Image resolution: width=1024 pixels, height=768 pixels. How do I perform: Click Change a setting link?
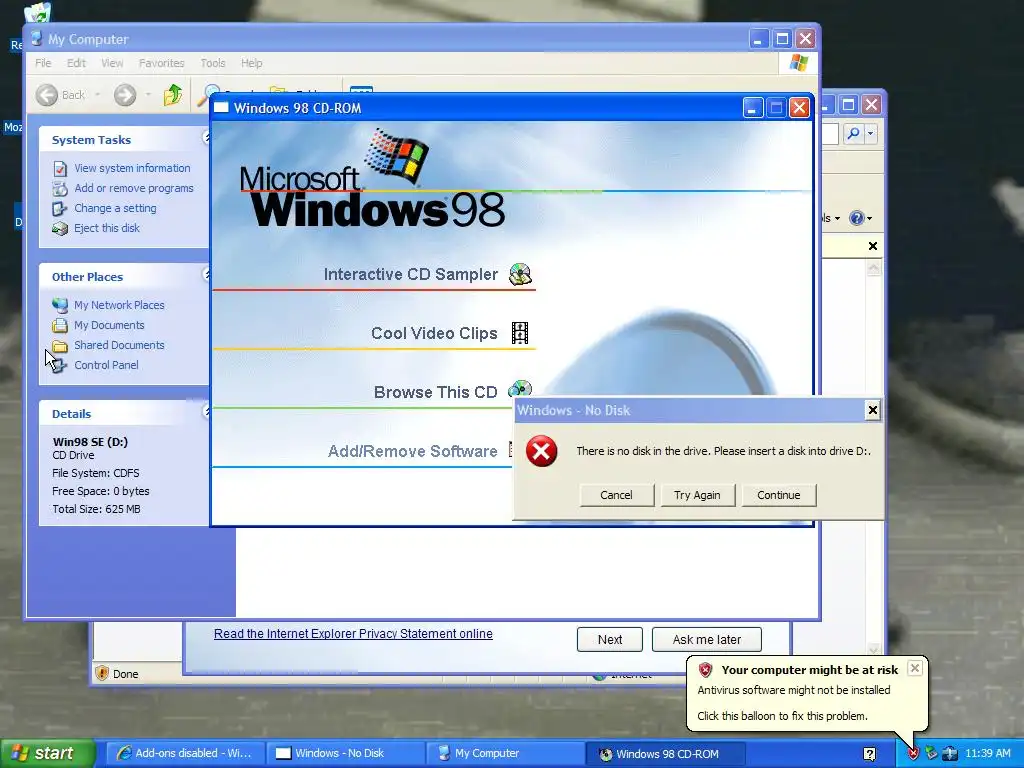(115, 208)
